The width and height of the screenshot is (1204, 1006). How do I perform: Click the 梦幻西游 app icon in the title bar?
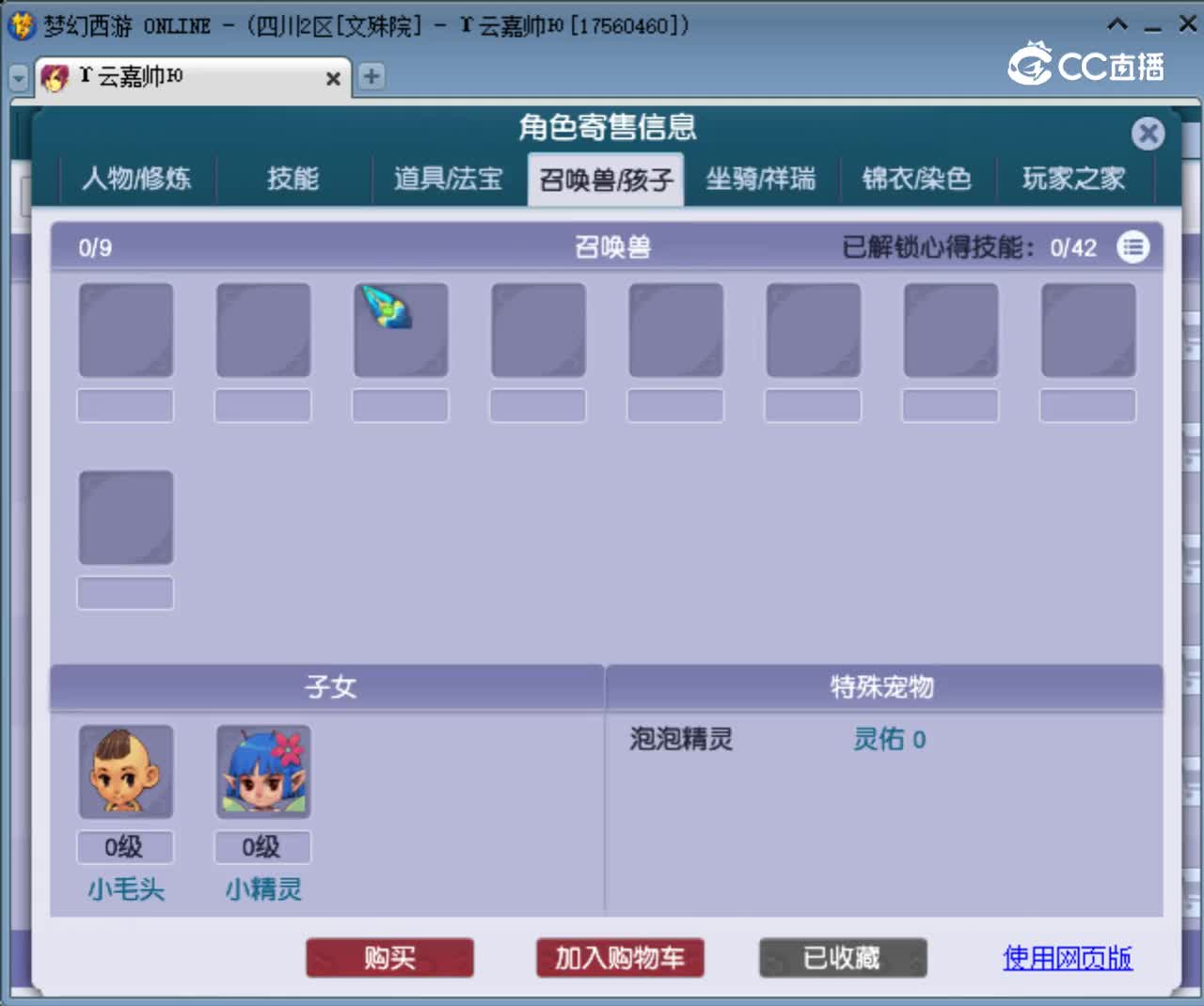tap(21, 24)
